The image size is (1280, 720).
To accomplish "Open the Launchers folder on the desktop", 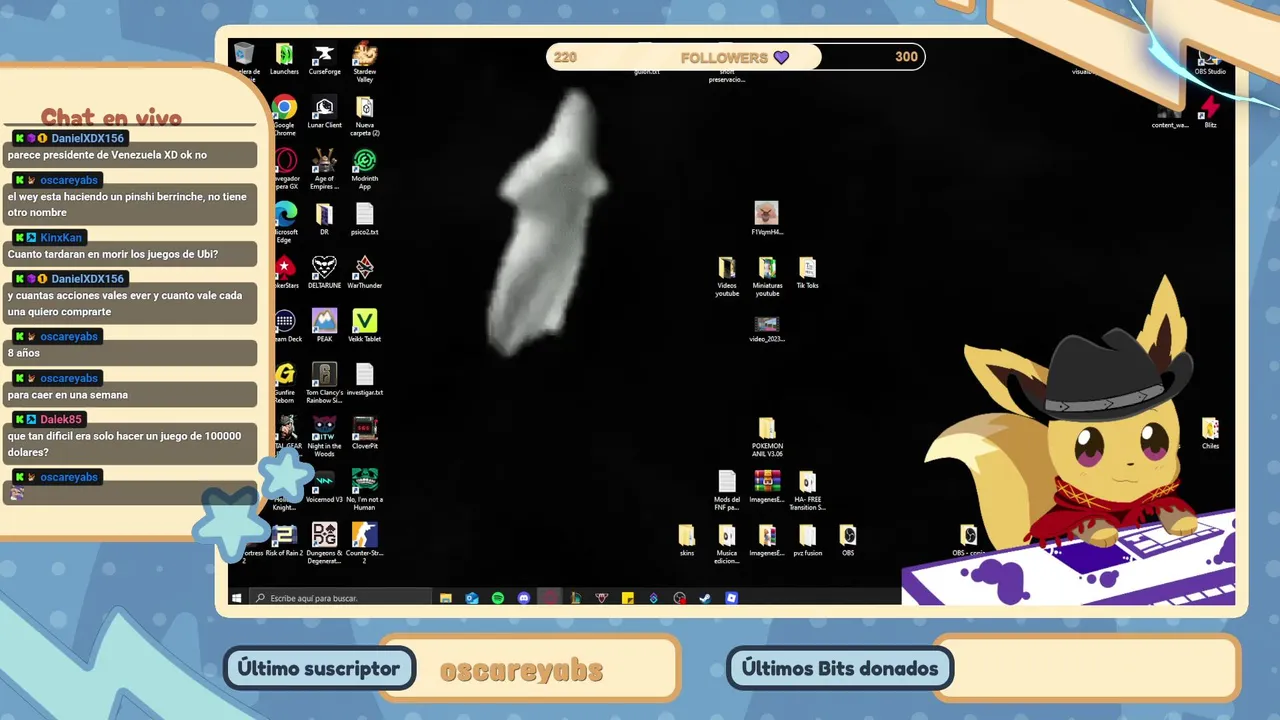I will click(x=284, y=59).
